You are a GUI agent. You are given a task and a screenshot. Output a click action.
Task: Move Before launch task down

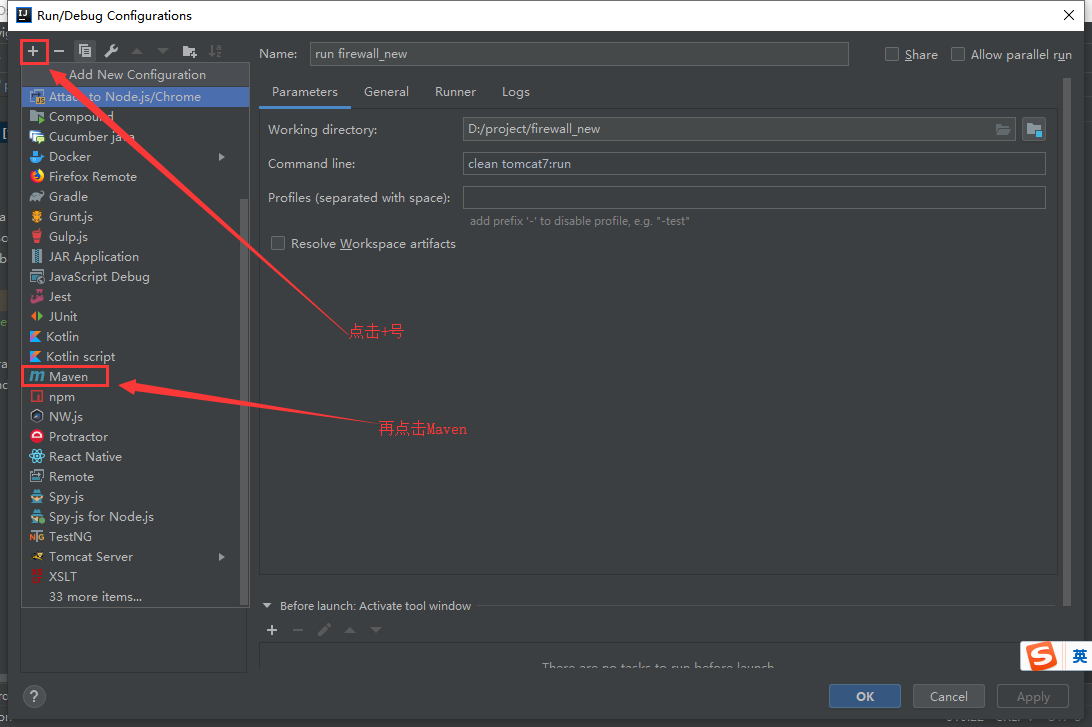[x=376, y=630]
